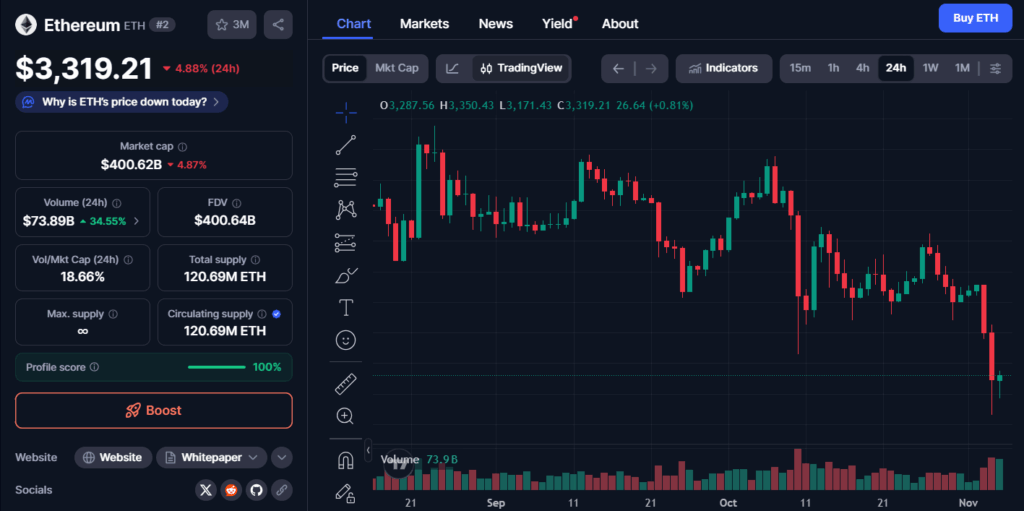This screenshot has height=511, width=1024.
Task: Click the Volume 73.9 B legend label
Action: click(x=419, y=459)
